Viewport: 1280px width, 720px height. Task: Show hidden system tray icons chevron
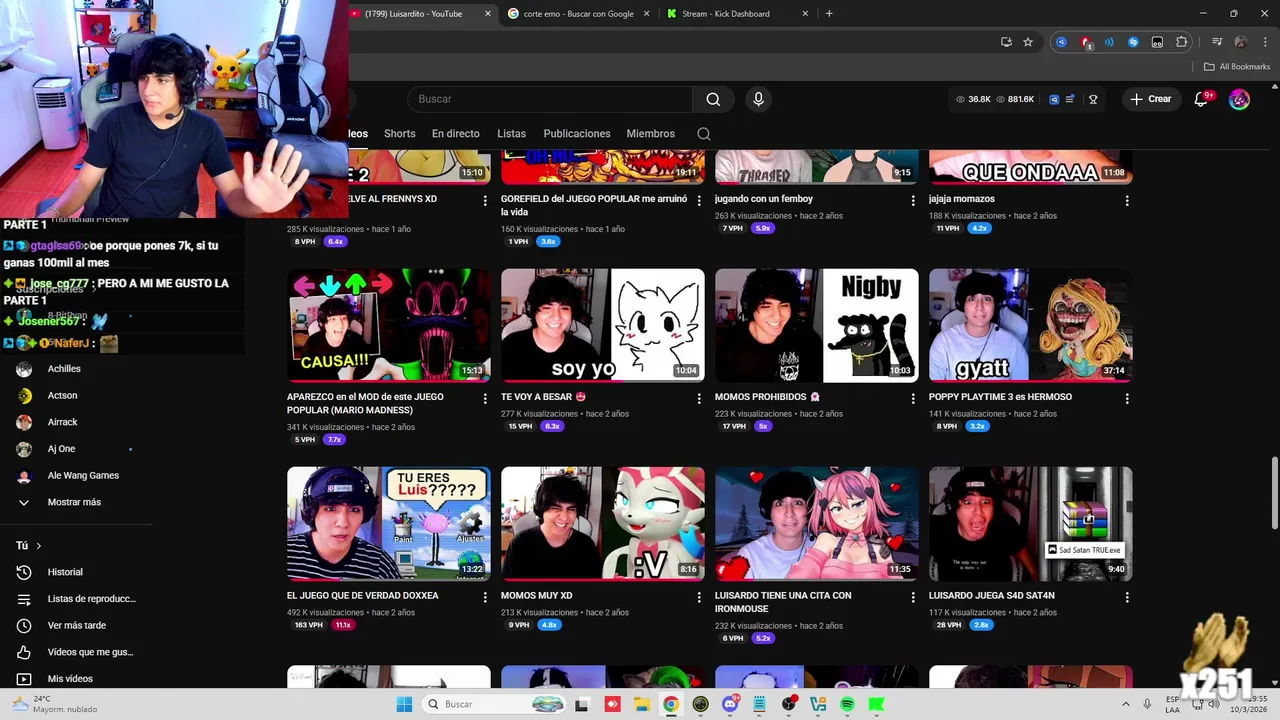1125,704
